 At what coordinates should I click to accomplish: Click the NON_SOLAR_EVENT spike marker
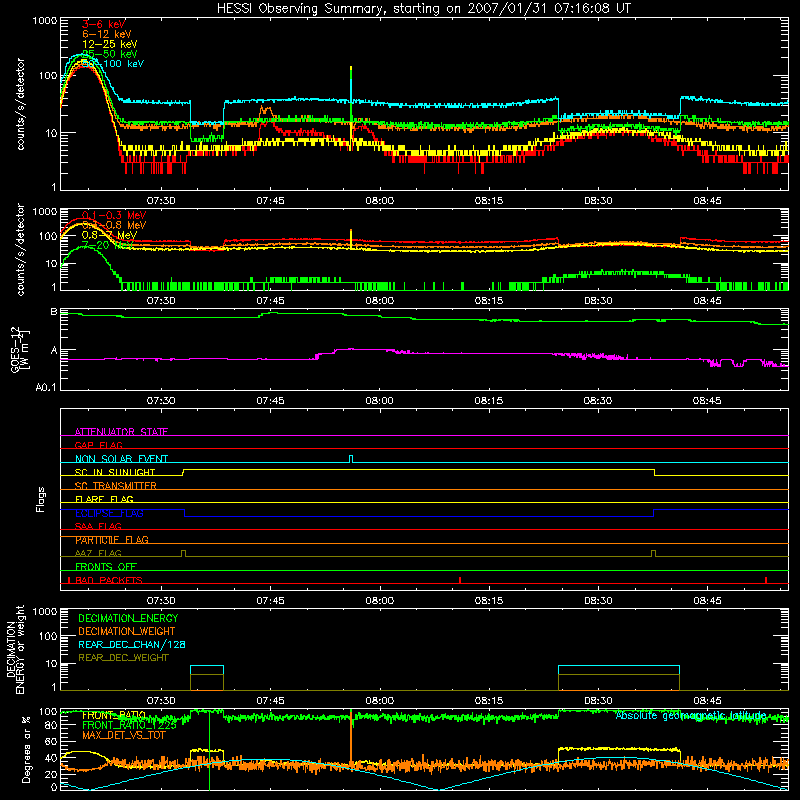pos(351,459)
